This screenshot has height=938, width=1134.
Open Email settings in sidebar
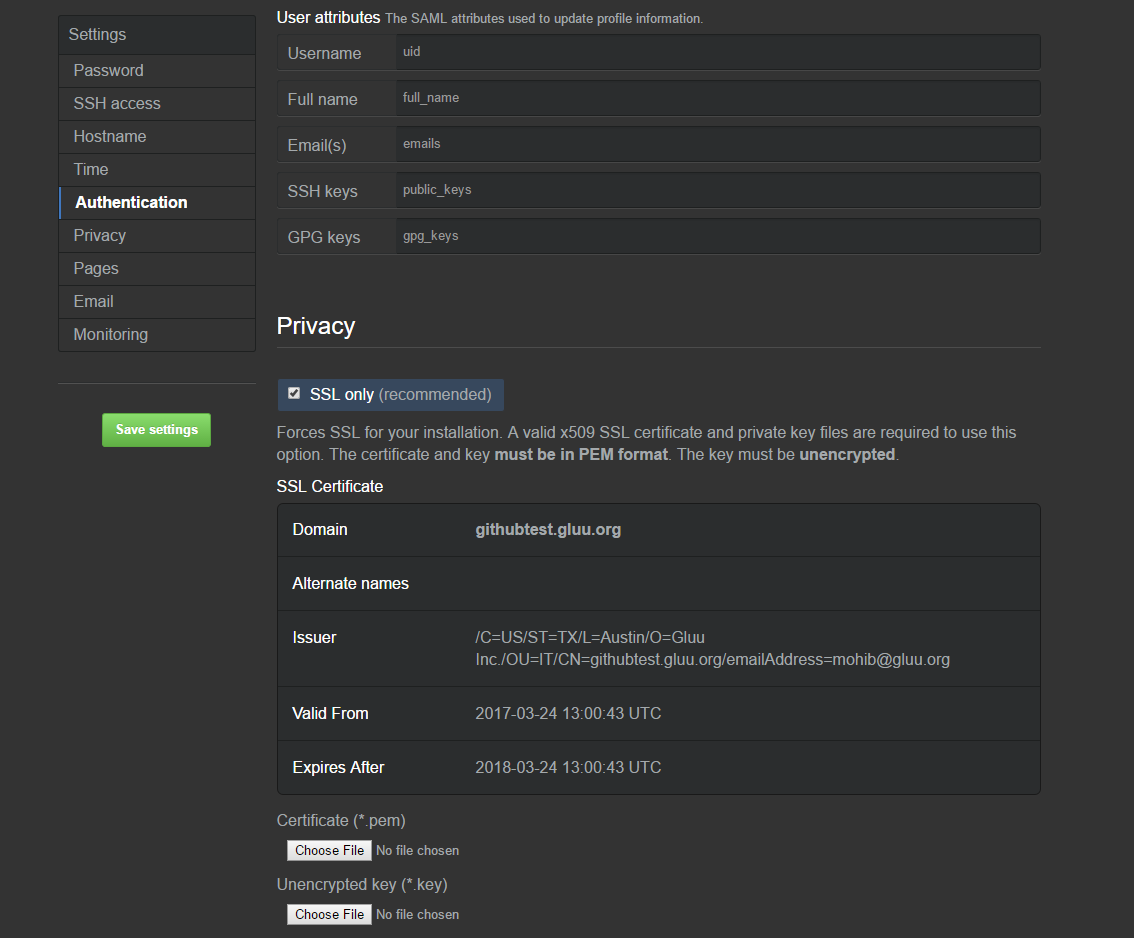coord(93,301)
